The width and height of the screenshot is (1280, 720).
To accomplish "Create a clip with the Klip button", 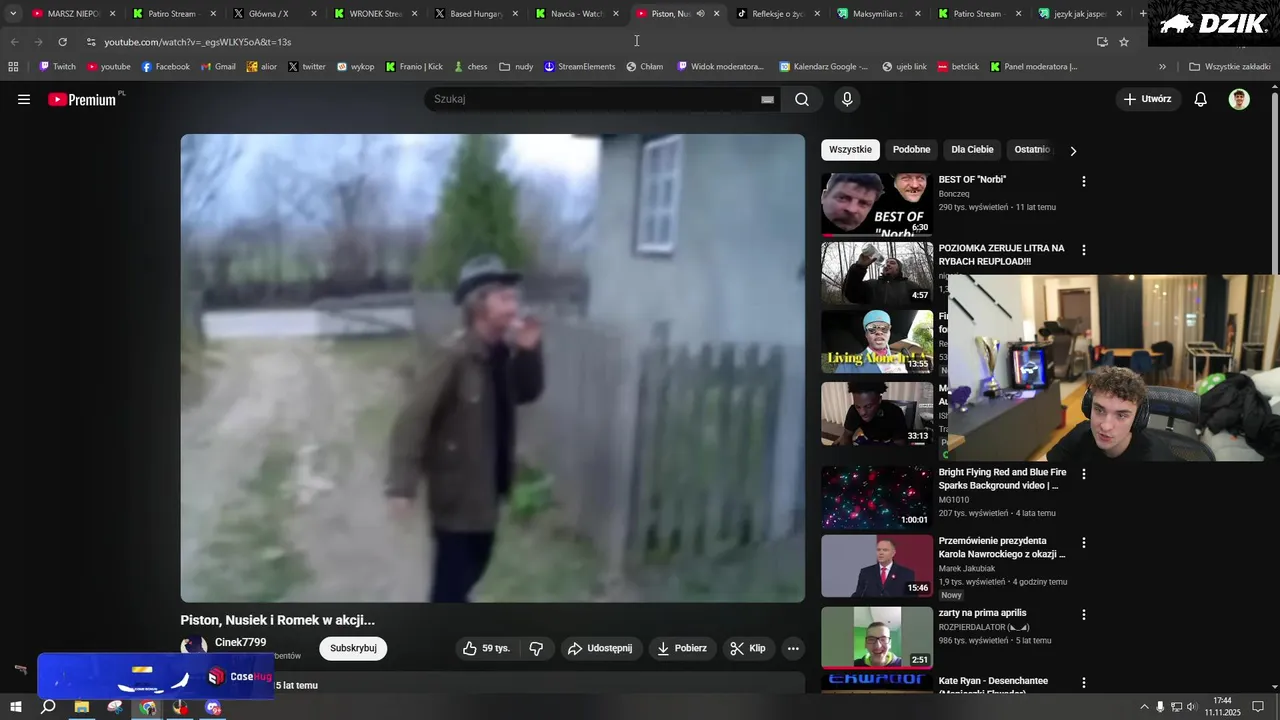I will 748,648.
